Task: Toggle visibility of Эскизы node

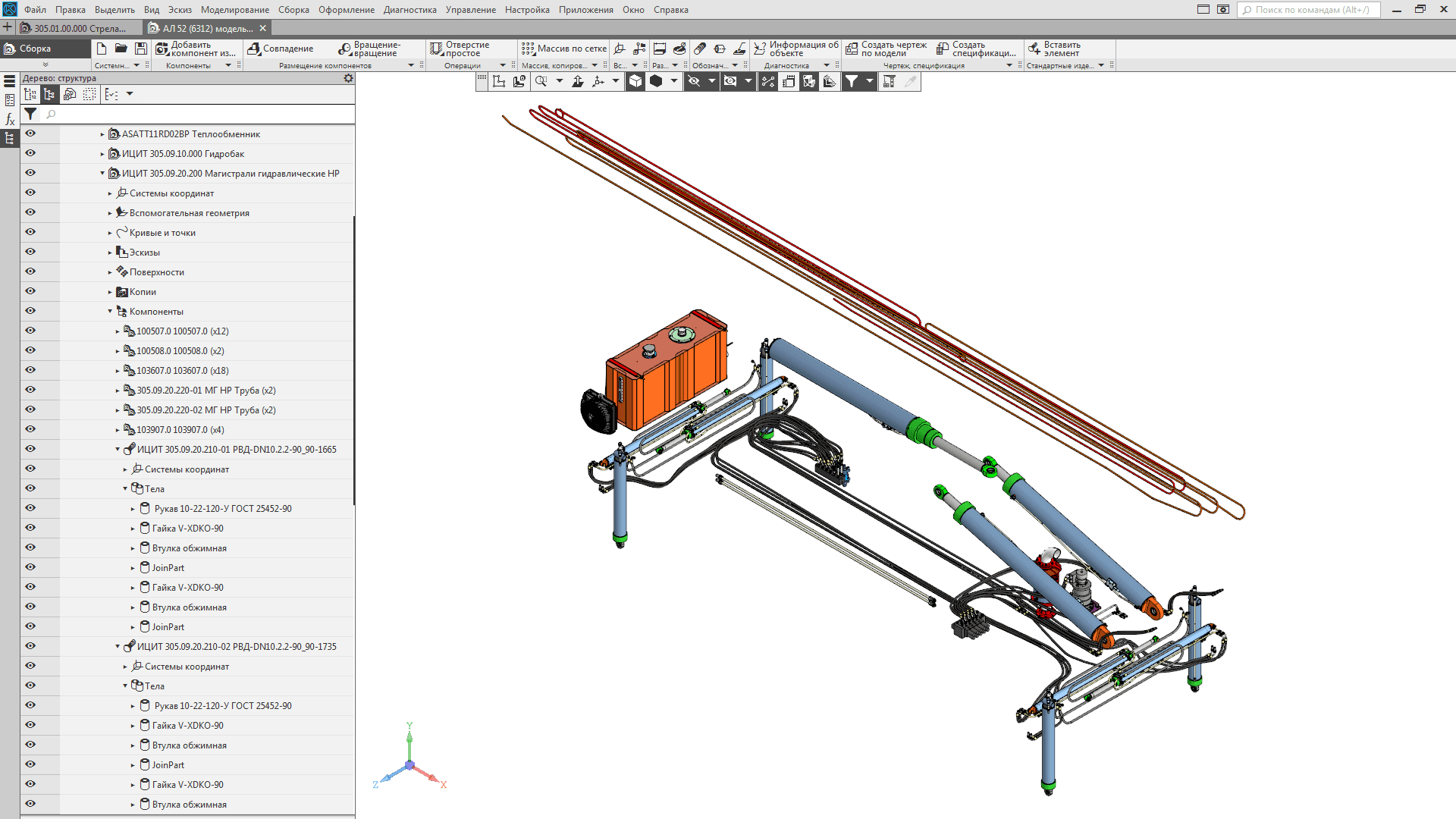Action: tap(30, 252)
